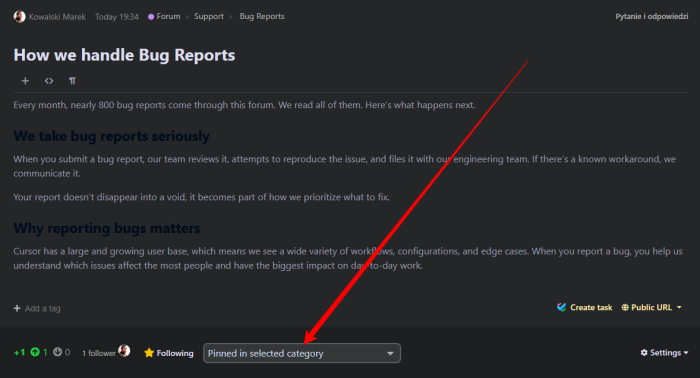700x378 pixels.
Task: Click the paragraph format icon
Action: (72, 81)
